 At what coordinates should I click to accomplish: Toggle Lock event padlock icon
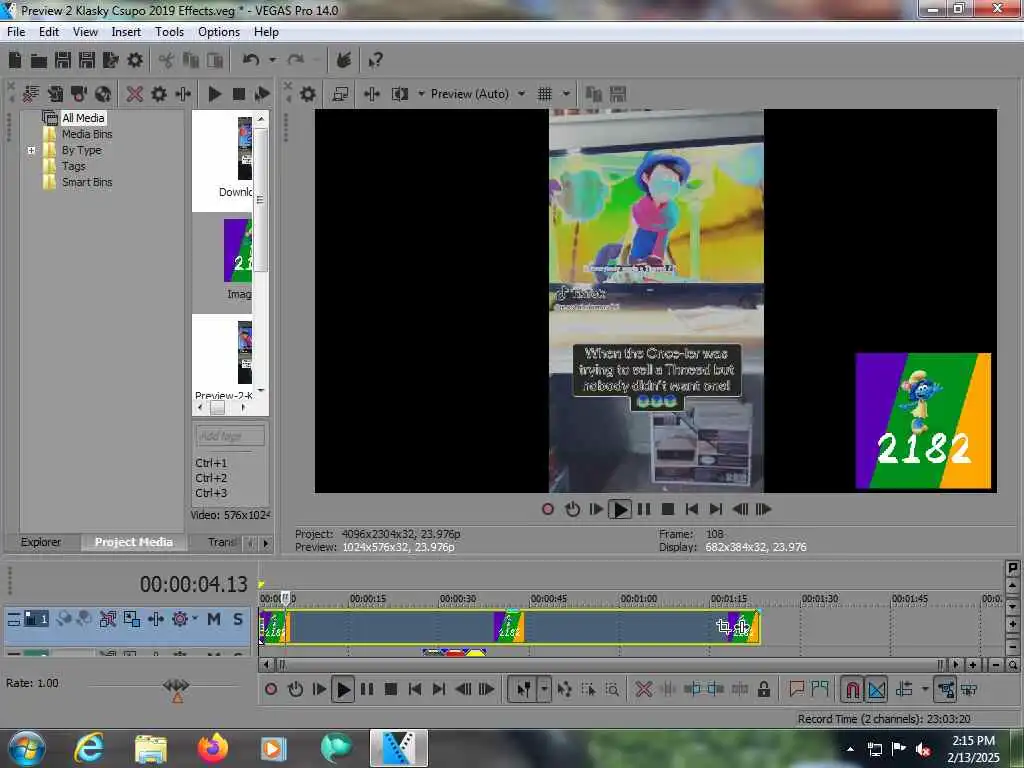(763, 689)
